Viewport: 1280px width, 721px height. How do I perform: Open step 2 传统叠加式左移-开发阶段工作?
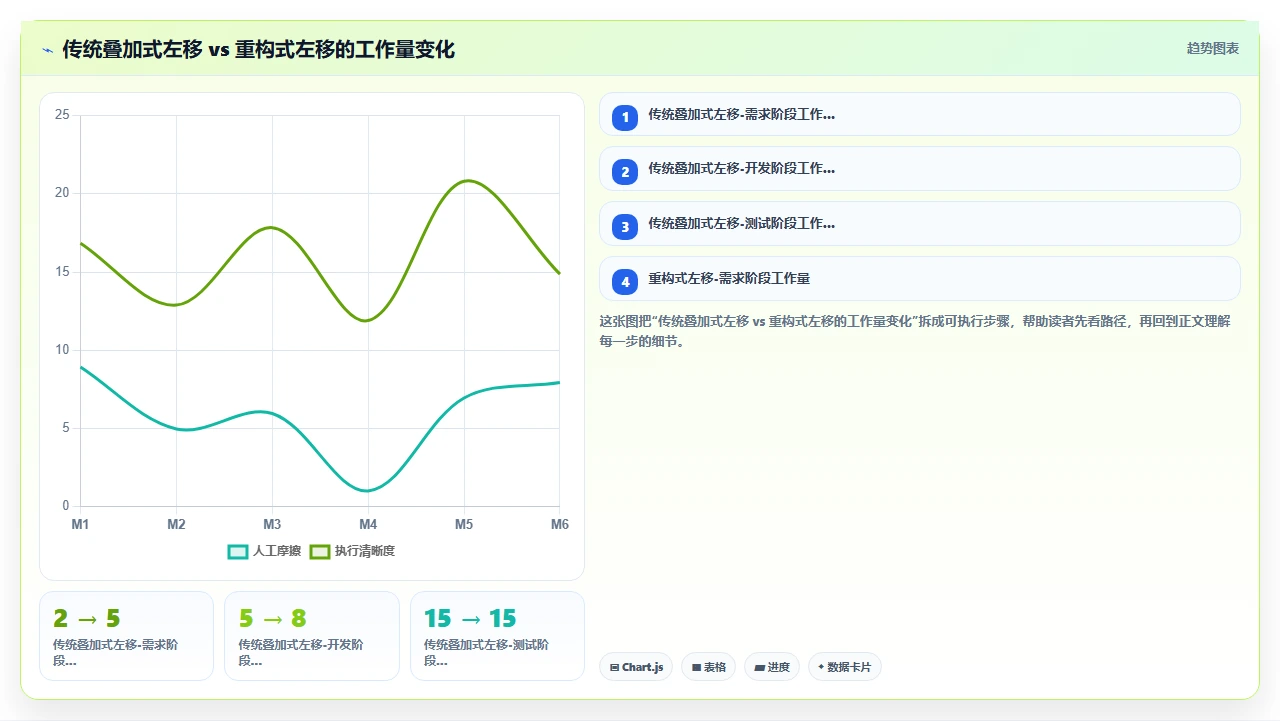click(919, 169)
